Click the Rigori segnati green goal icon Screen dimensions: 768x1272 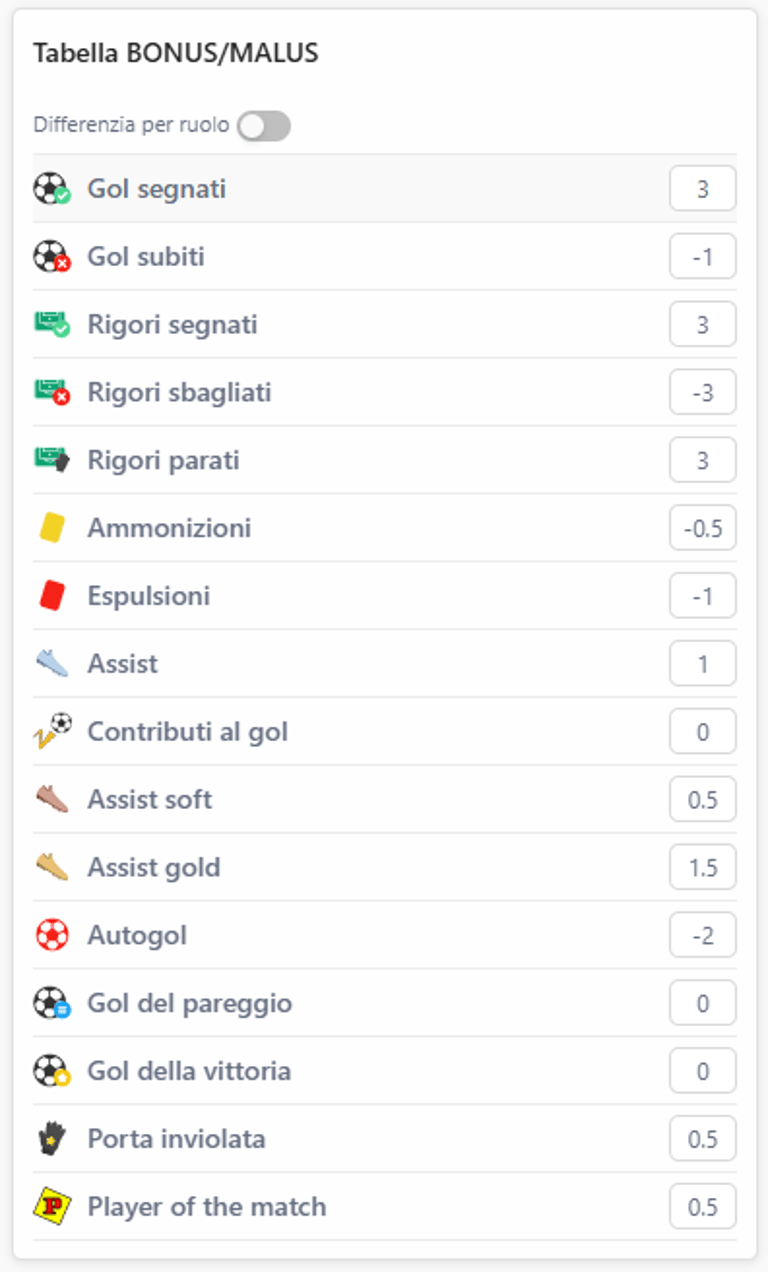tap(51, 324)
